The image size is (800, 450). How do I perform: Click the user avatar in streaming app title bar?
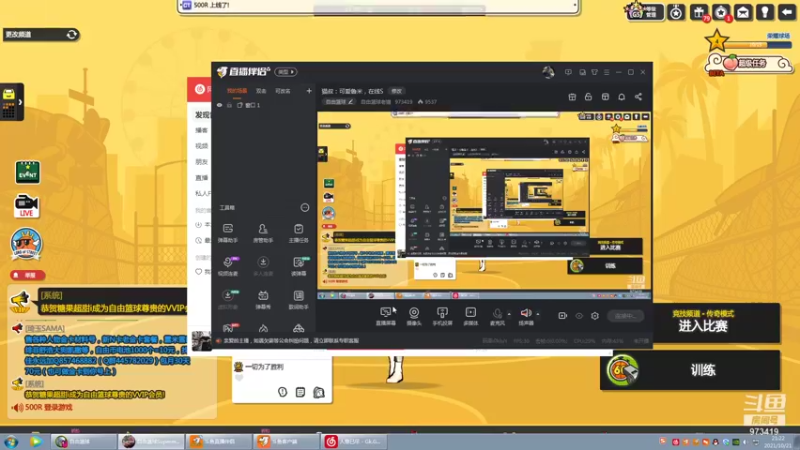(x=548, y=72)
